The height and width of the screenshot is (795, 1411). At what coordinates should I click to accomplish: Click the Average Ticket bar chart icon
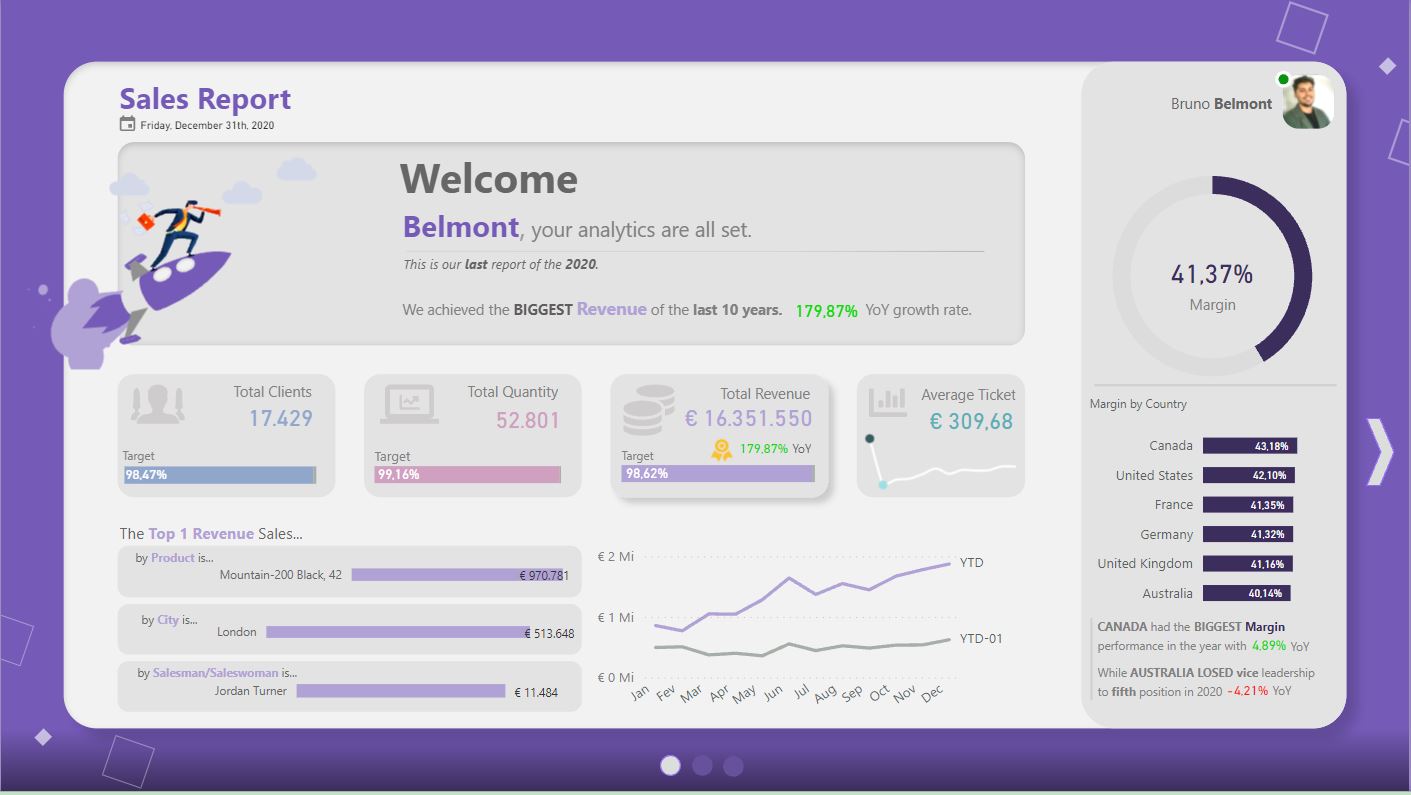coord(887,402)
